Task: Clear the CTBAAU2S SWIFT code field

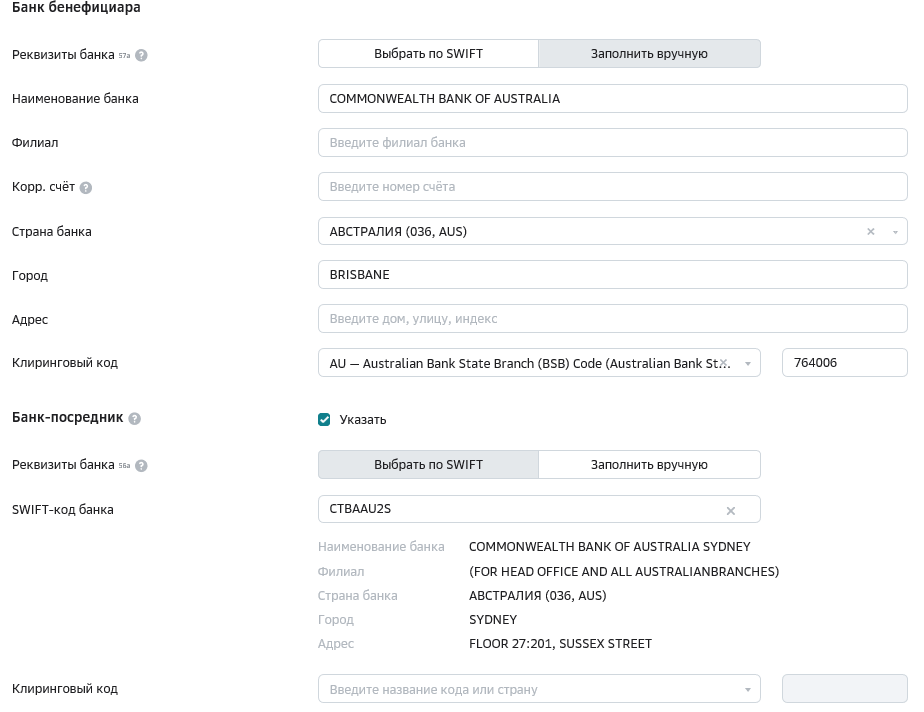Action: (x=730, y=510)
